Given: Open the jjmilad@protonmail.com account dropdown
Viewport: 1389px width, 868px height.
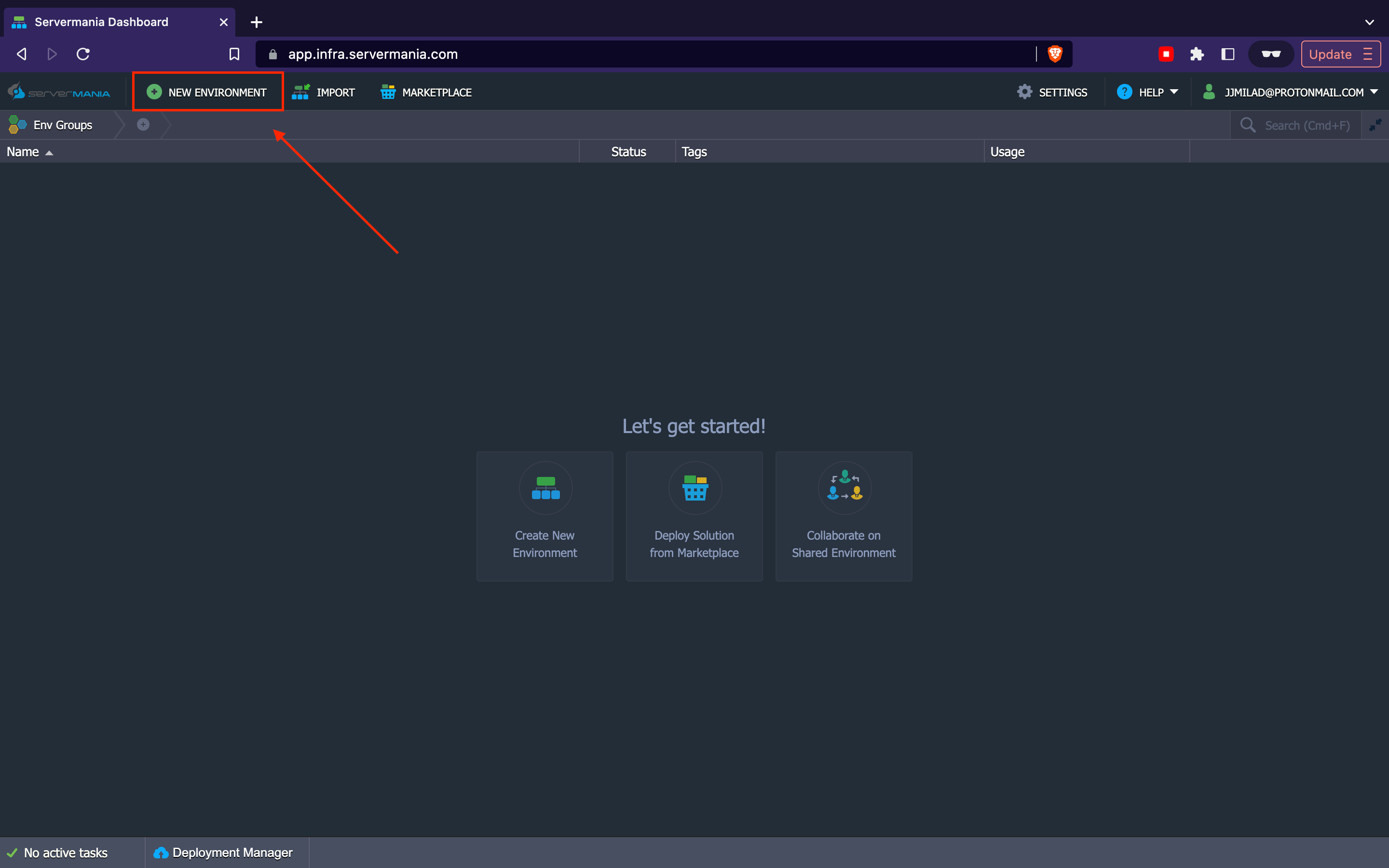Looking at the screenshot, I should pyautogui.click(x=1290, y=92).
